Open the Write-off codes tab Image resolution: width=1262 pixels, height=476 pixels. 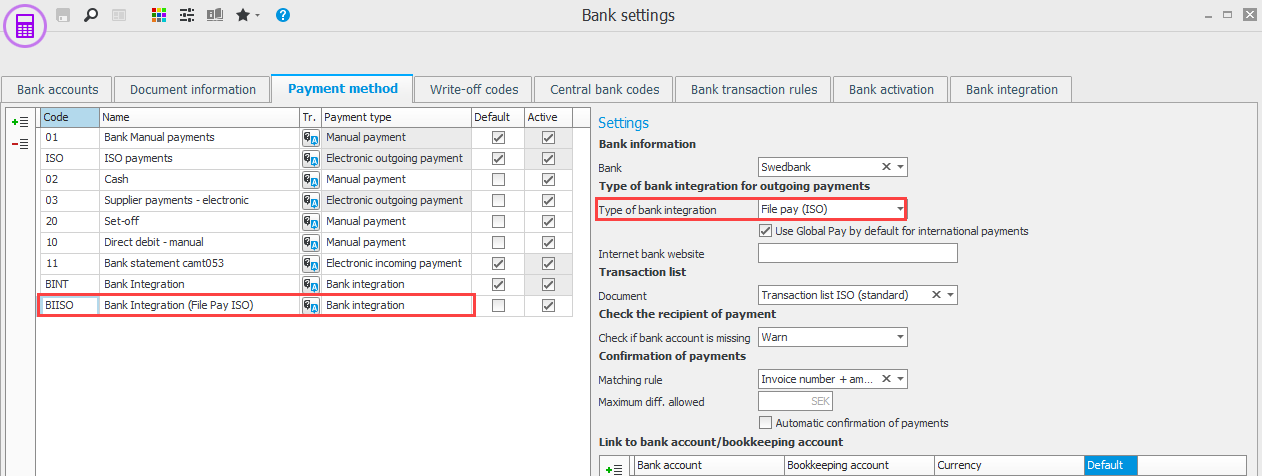(x=473, y=89)
